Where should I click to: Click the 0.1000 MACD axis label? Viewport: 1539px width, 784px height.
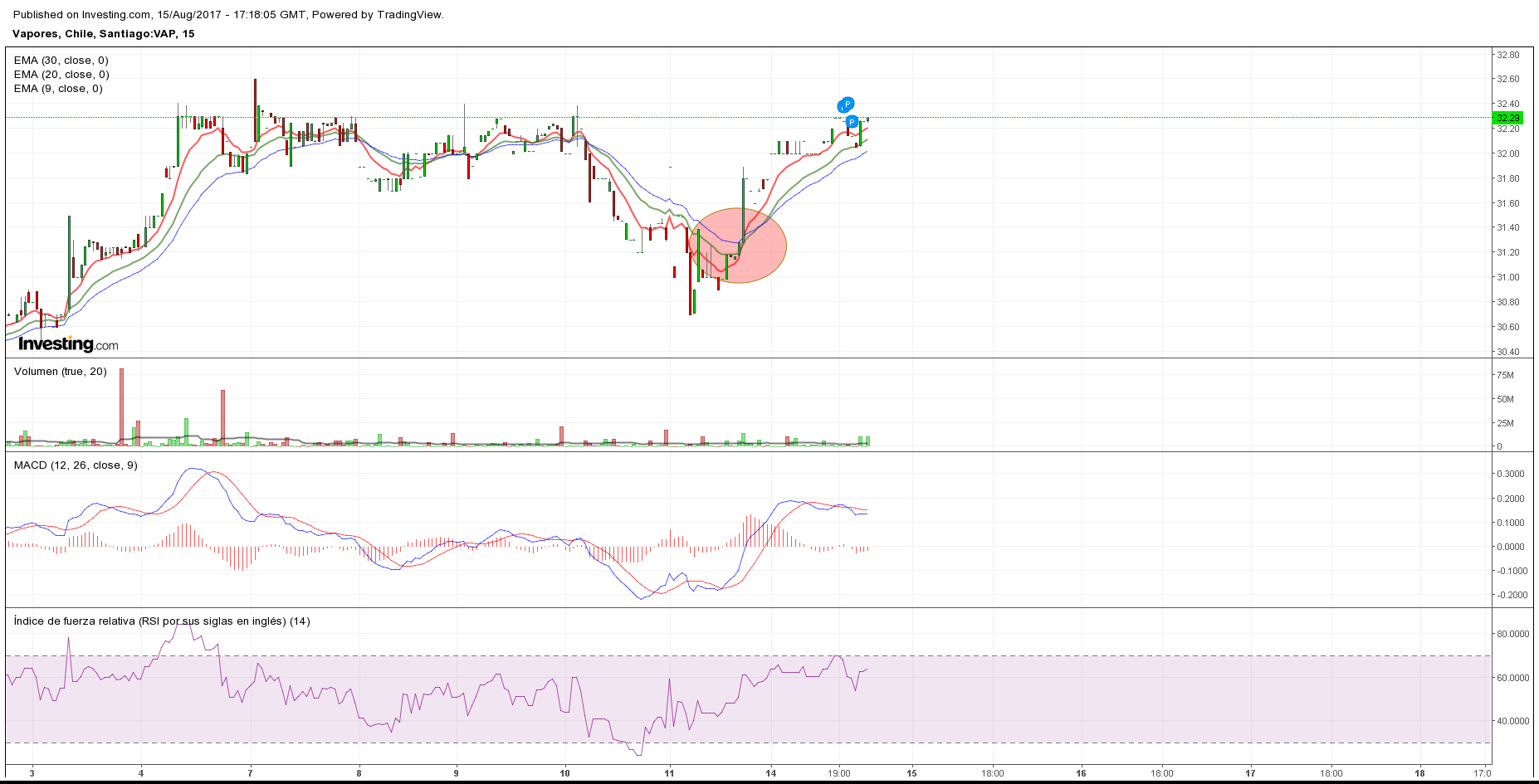click(1511, 523)
